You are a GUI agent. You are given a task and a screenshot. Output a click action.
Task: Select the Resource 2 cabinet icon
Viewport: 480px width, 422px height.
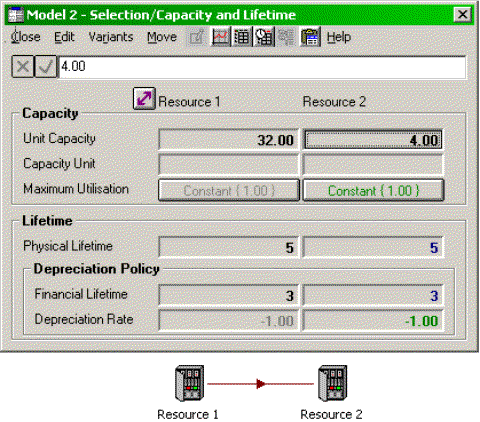(332, 383)
